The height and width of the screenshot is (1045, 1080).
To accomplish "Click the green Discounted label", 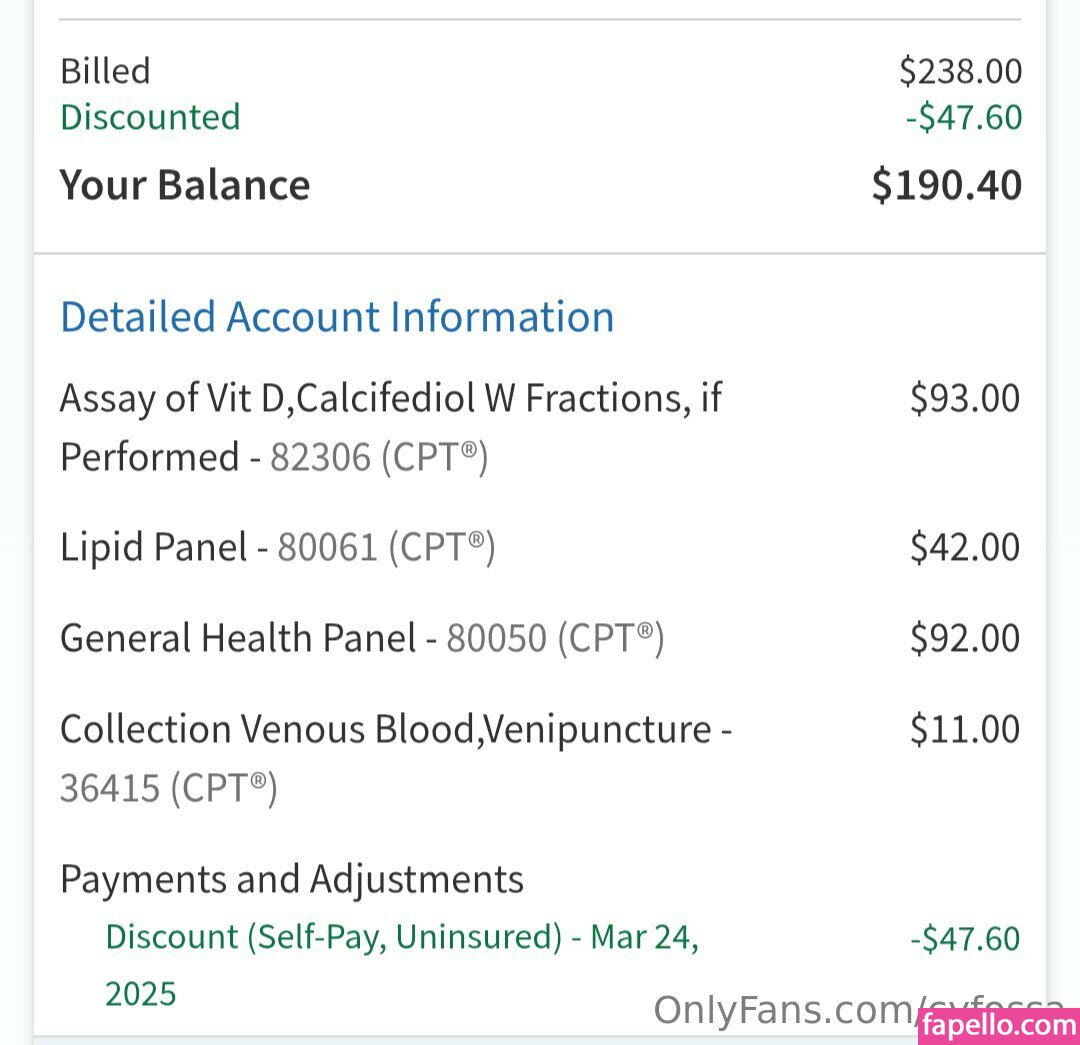I will point(150,117).
